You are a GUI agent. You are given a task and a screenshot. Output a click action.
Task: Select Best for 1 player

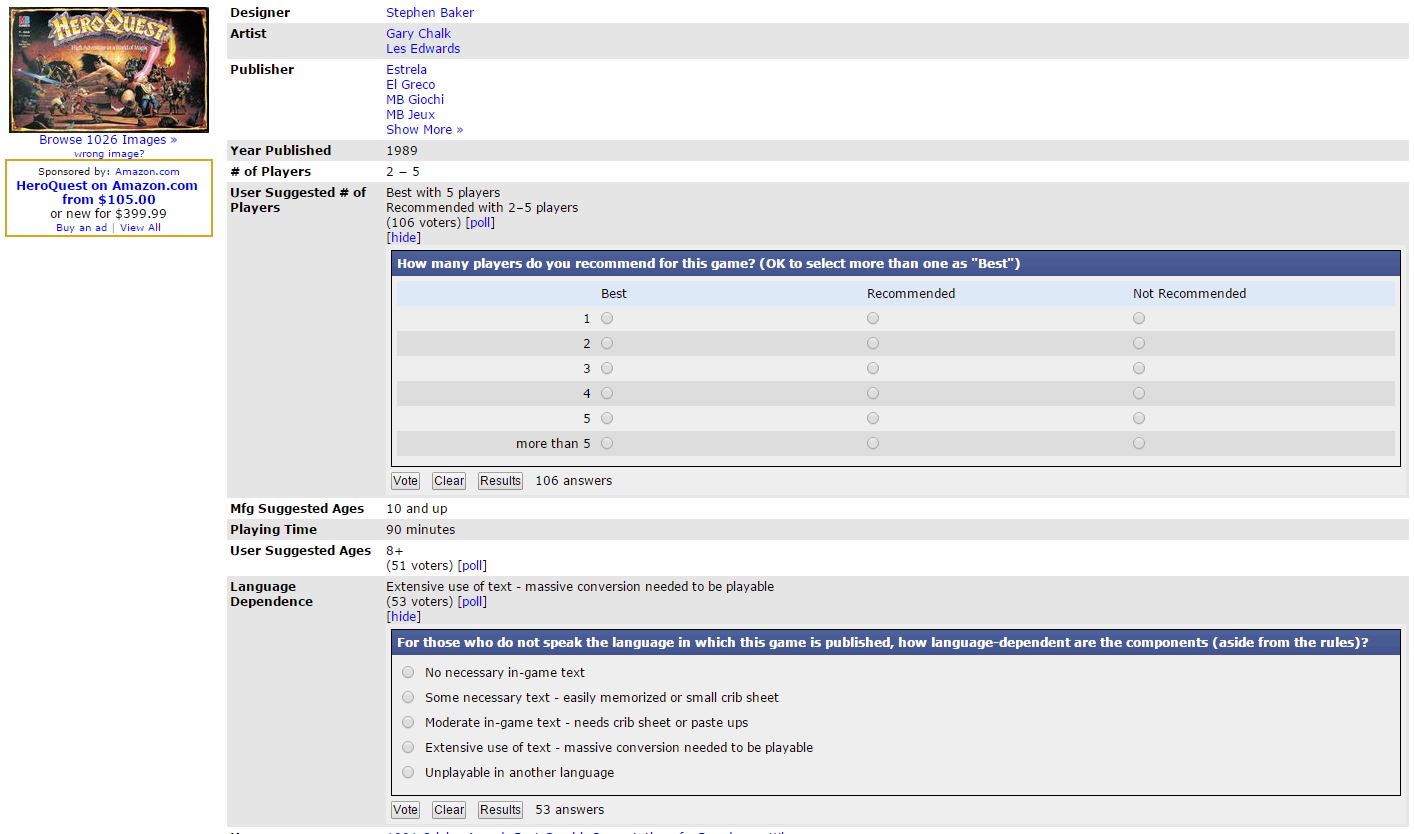(x=607, y=318)
